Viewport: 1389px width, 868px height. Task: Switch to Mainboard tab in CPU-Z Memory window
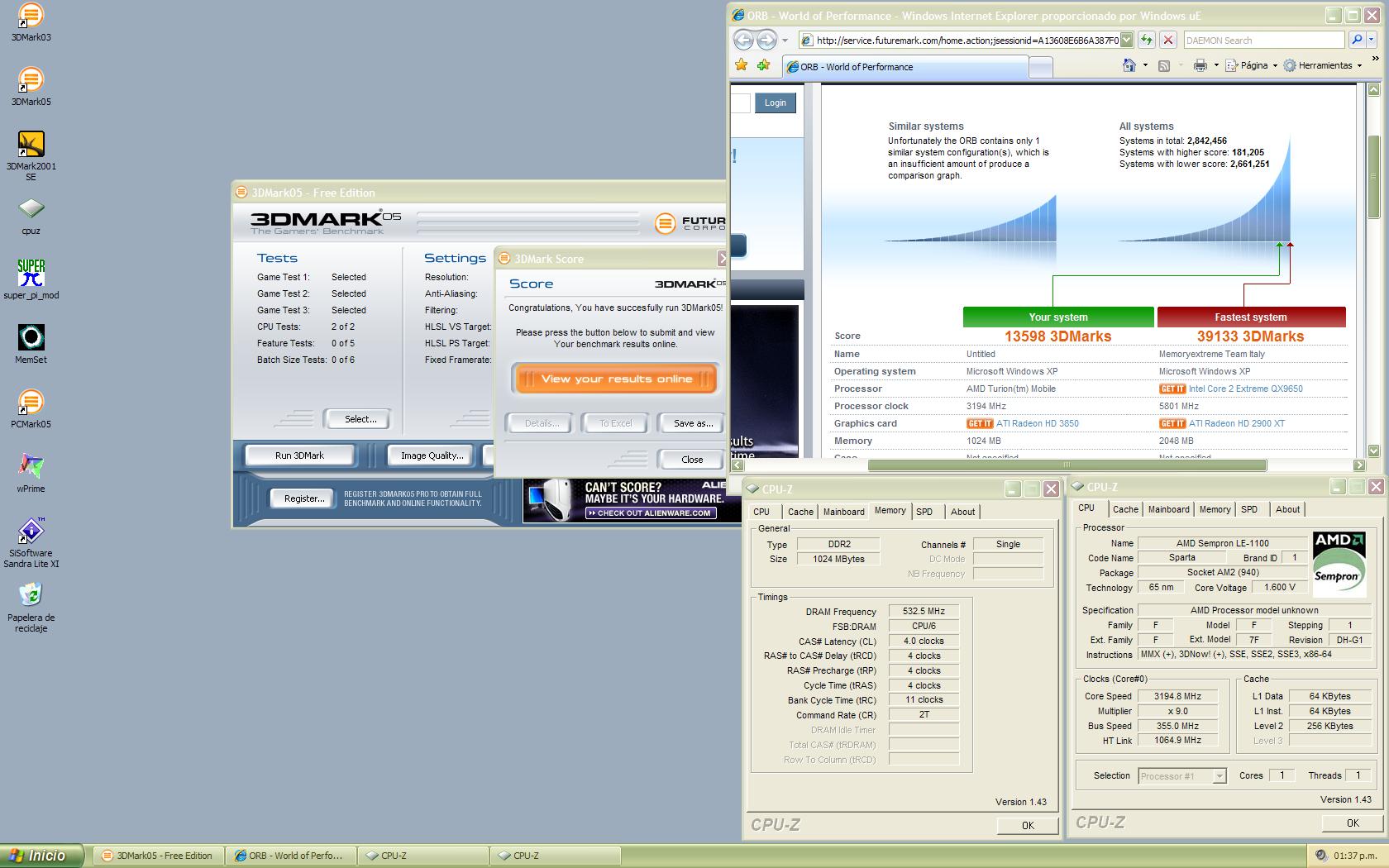(x=843, y=512)
